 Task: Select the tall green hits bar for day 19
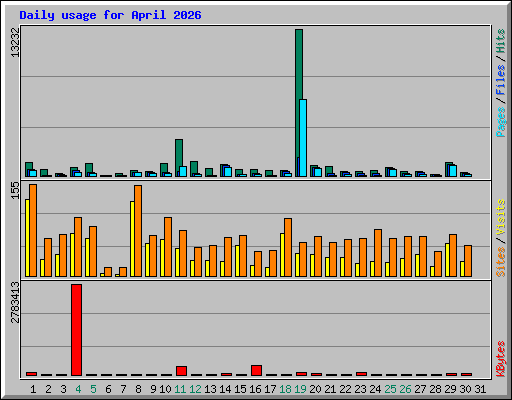coord(299,93)
